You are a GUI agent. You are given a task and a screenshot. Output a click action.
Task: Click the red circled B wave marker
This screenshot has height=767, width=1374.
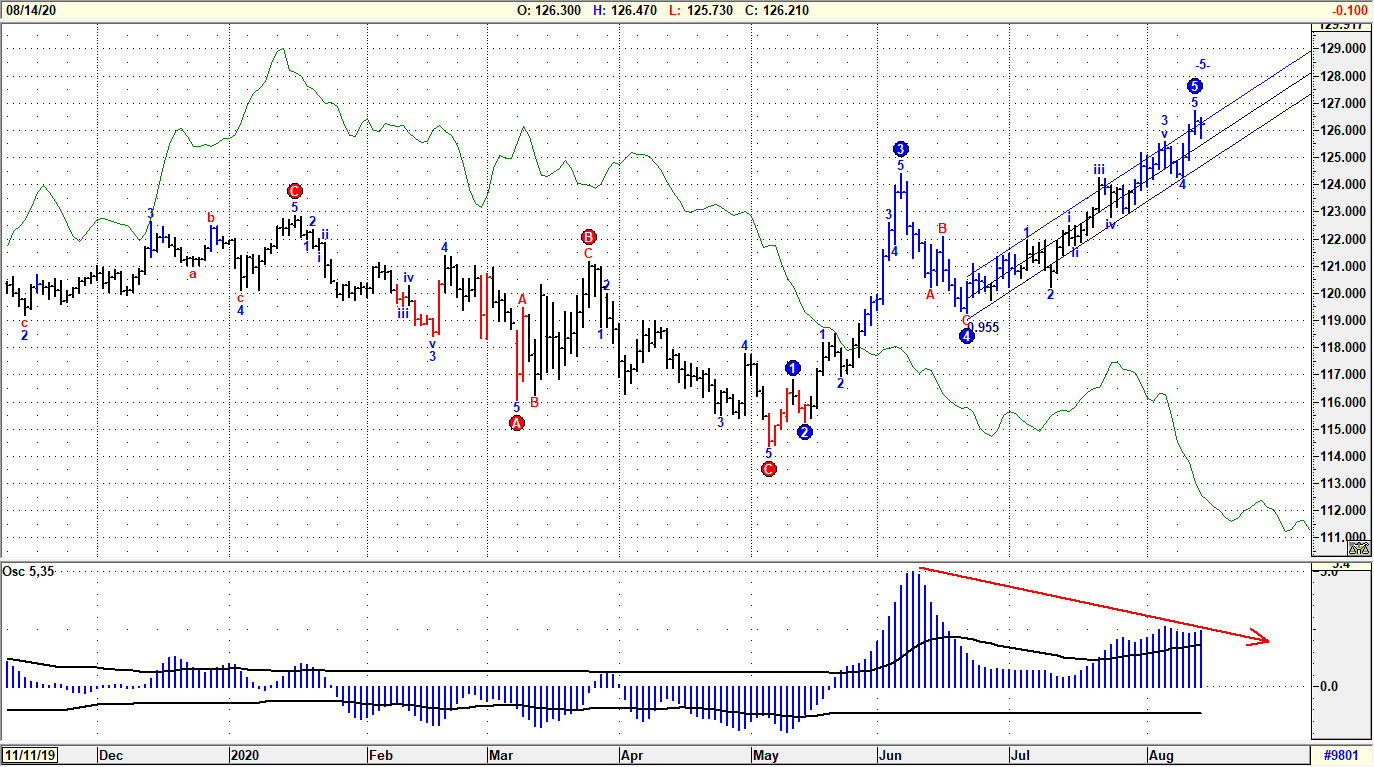(x=588, y=237)
